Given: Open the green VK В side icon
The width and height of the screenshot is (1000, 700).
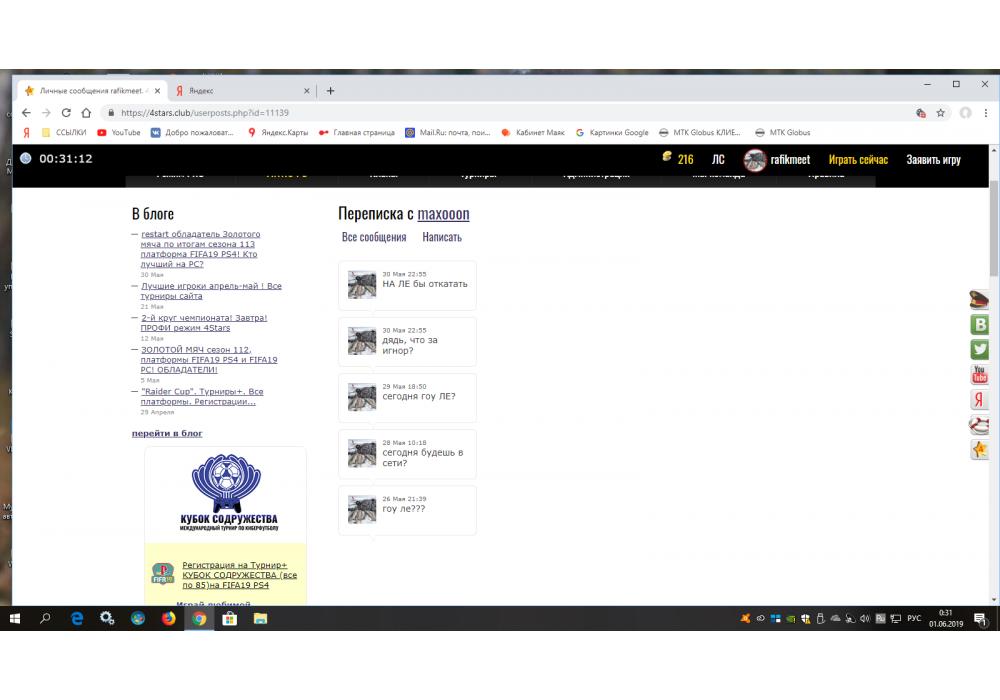Looking at the screenshot, I should pos(979,324).
